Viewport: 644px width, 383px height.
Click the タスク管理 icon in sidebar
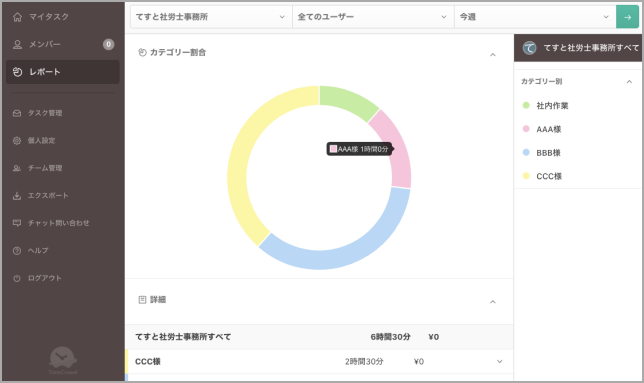pos(17,113)
